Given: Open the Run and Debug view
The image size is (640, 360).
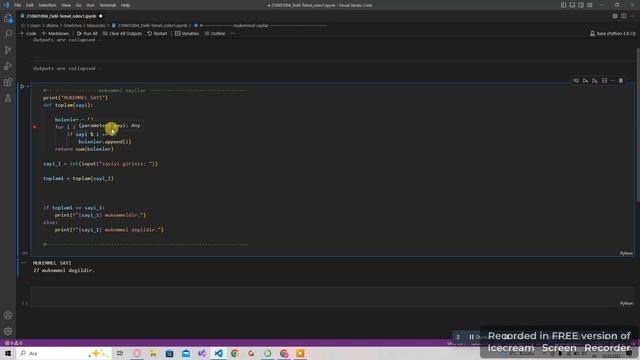Looking at the screenshot, I should coord(8,66).
